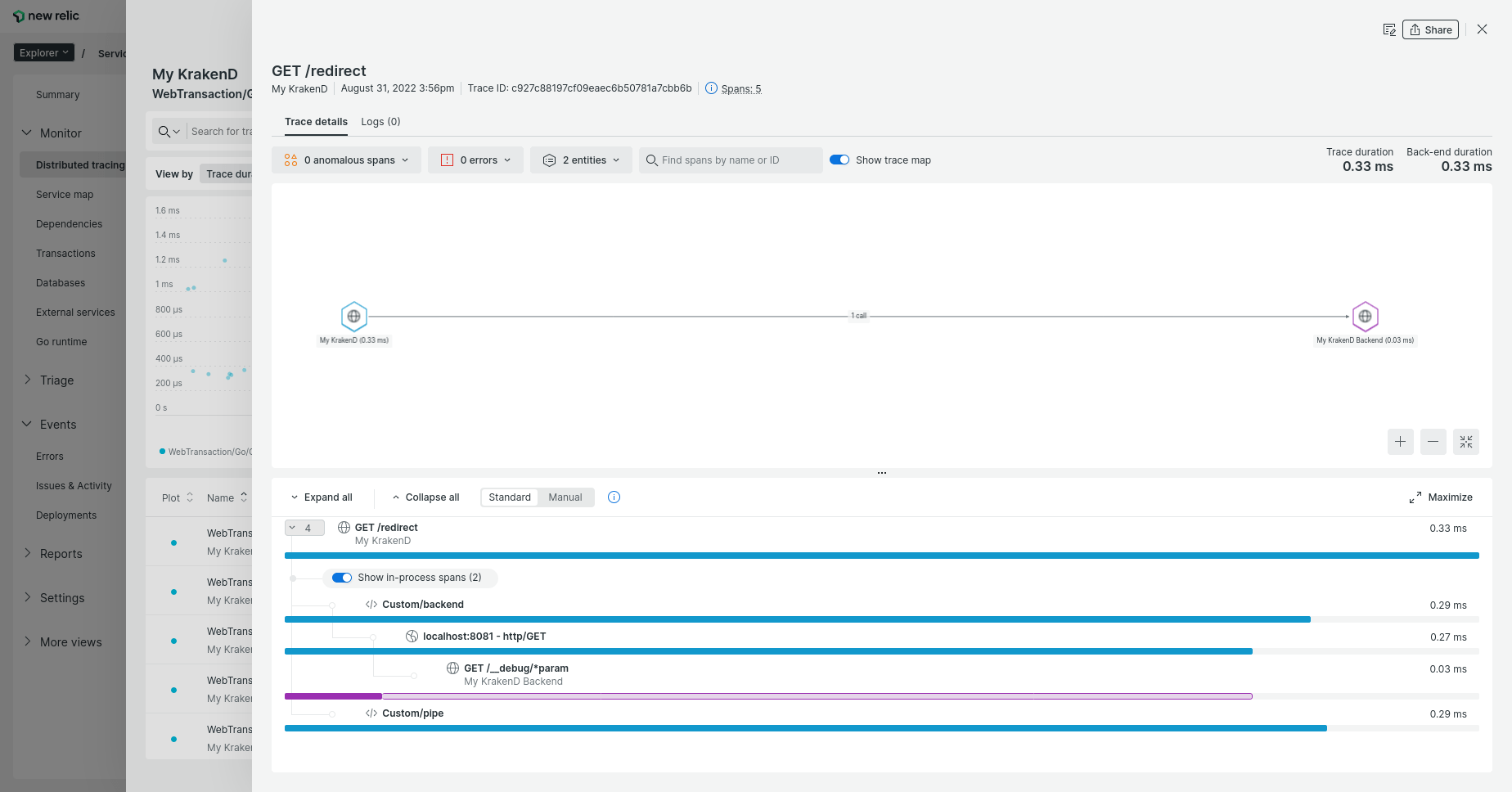Click the code icon of Custom/pipe
1512x792 pixels.
371,713
